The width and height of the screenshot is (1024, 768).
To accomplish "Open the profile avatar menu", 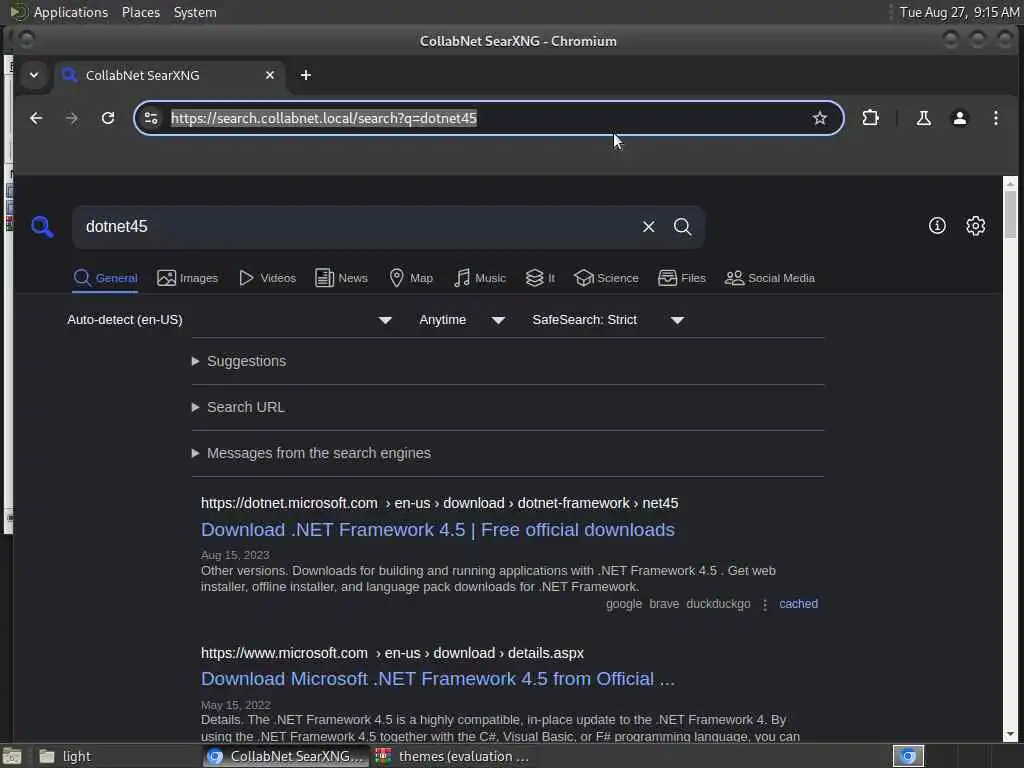I will pos(959,118).
